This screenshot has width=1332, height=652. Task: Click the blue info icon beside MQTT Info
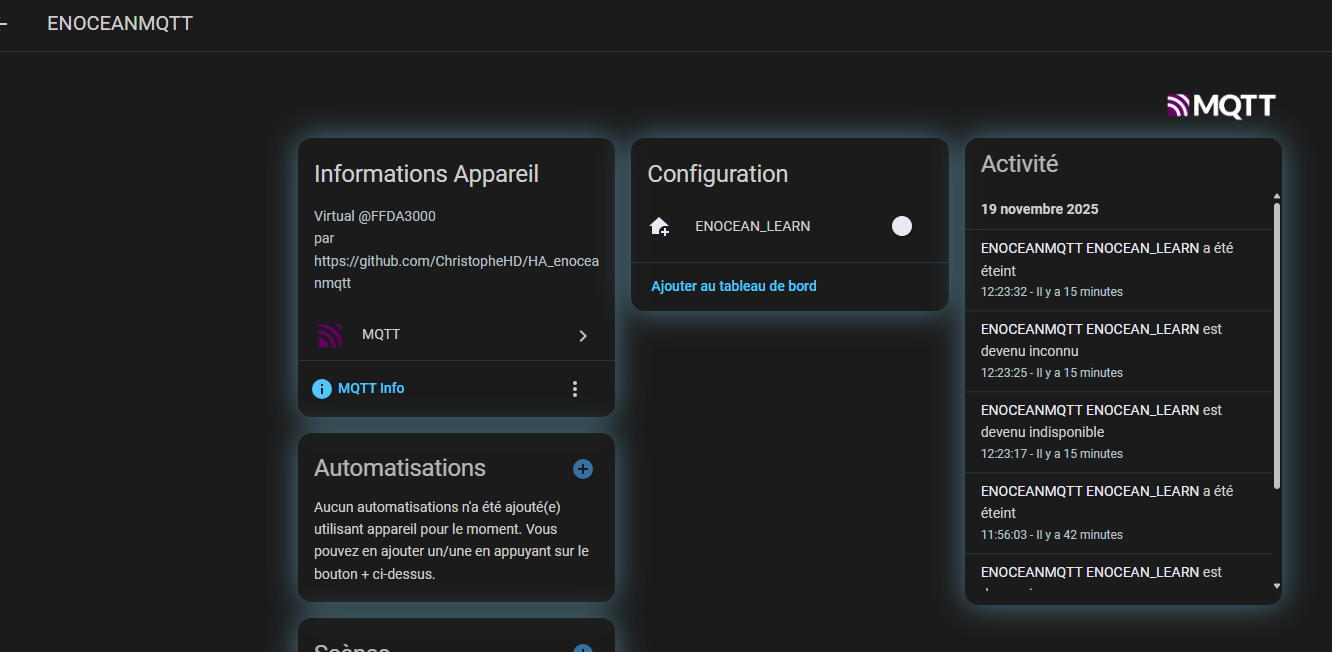322,389
